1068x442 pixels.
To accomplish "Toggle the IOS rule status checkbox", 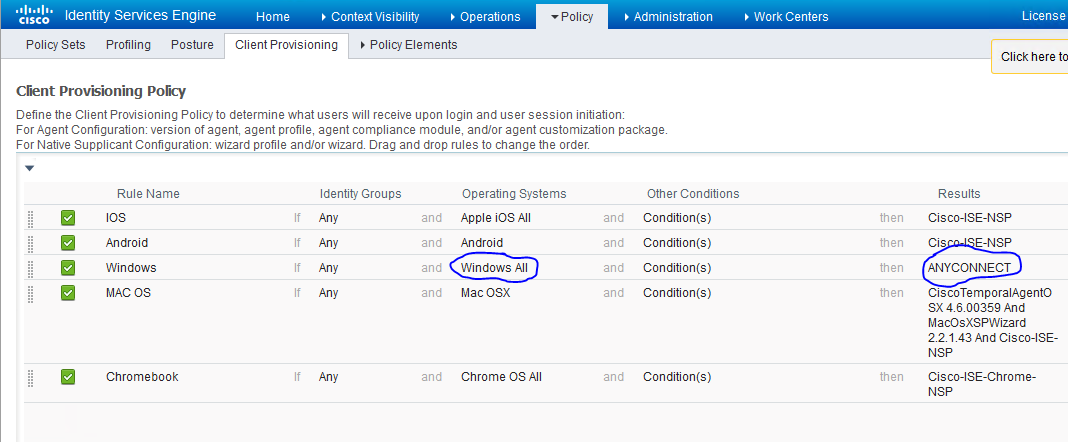I will tap(67, 218).
